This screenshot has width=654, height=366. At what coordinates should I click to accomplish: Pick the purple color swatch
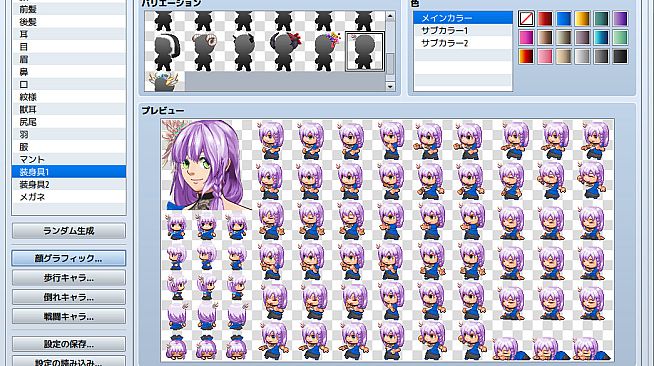coord(620,19)
